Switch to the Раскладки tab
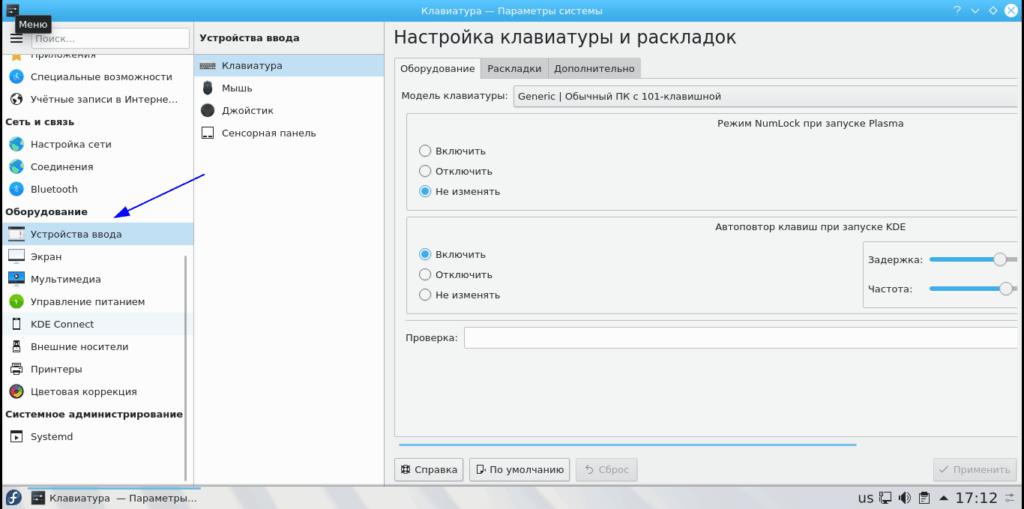The width and height of the screenshot is (1024, 509). [514, 69]
